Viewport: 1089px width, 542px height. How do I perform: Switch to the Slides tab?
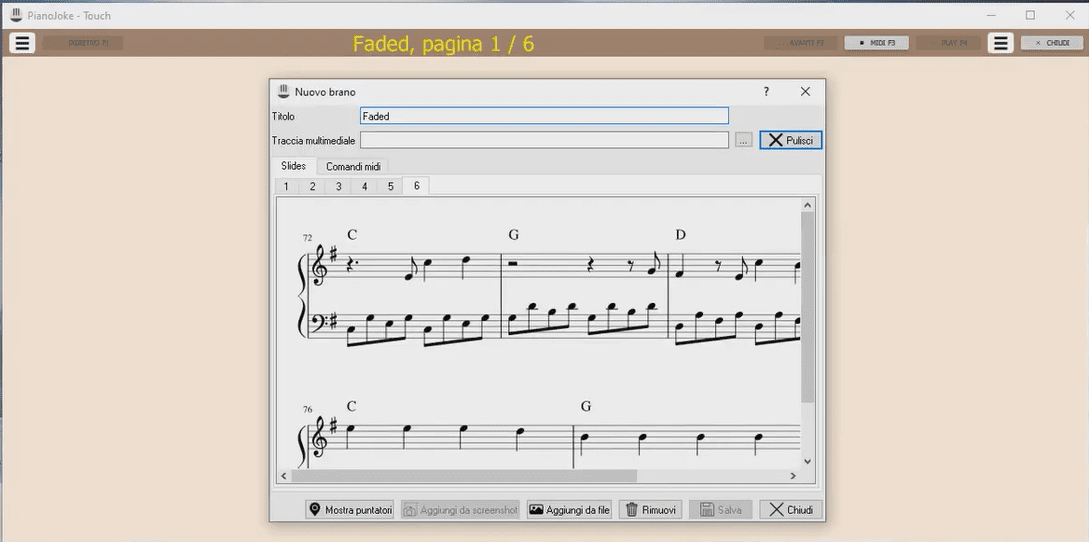(293, 165)
